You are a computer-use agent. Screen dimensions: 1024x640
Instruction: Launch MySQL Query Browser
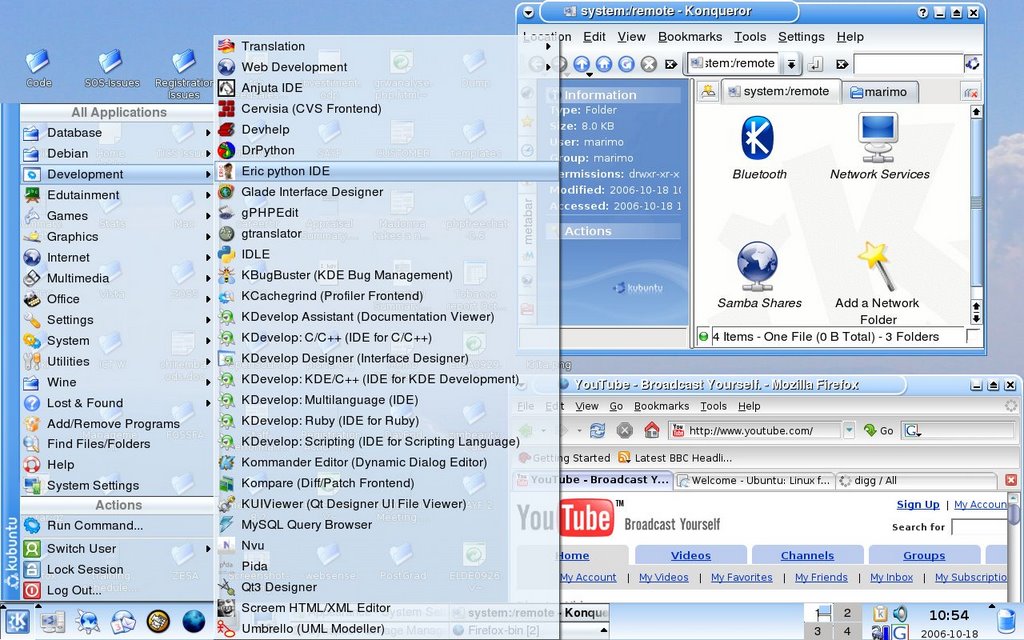pos(388,524)
